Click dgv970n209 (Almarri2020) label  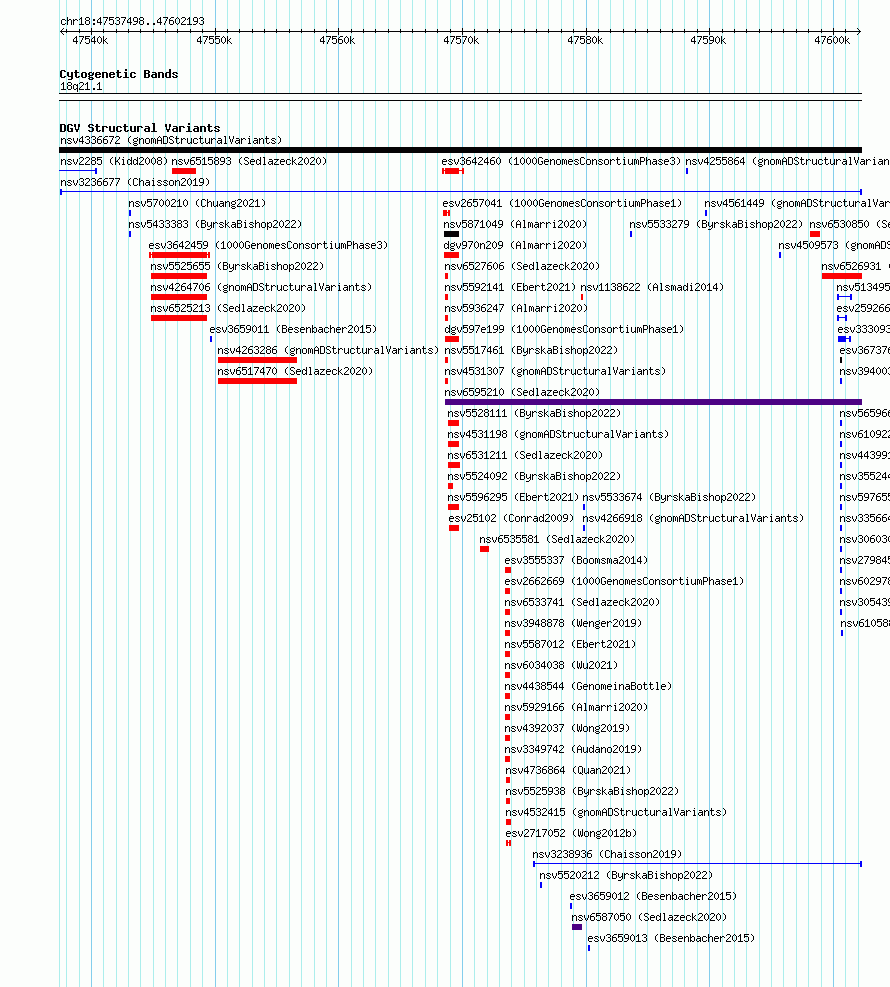(515, 245)
